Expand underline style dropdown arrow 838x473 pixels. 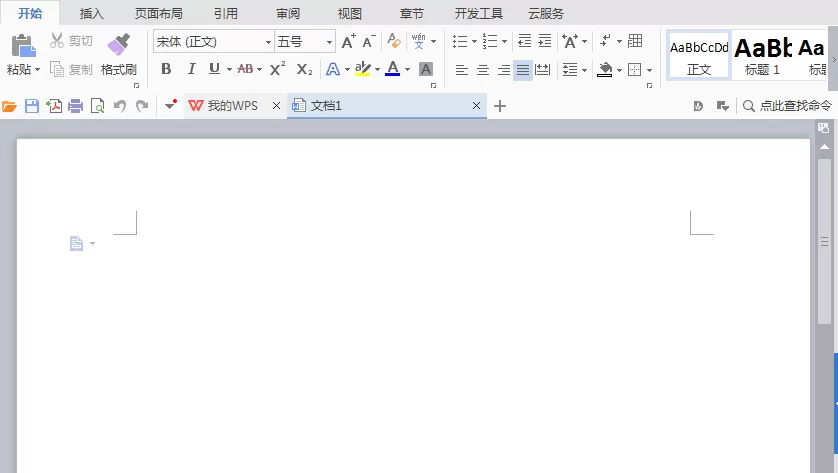[x=229, y=69]
